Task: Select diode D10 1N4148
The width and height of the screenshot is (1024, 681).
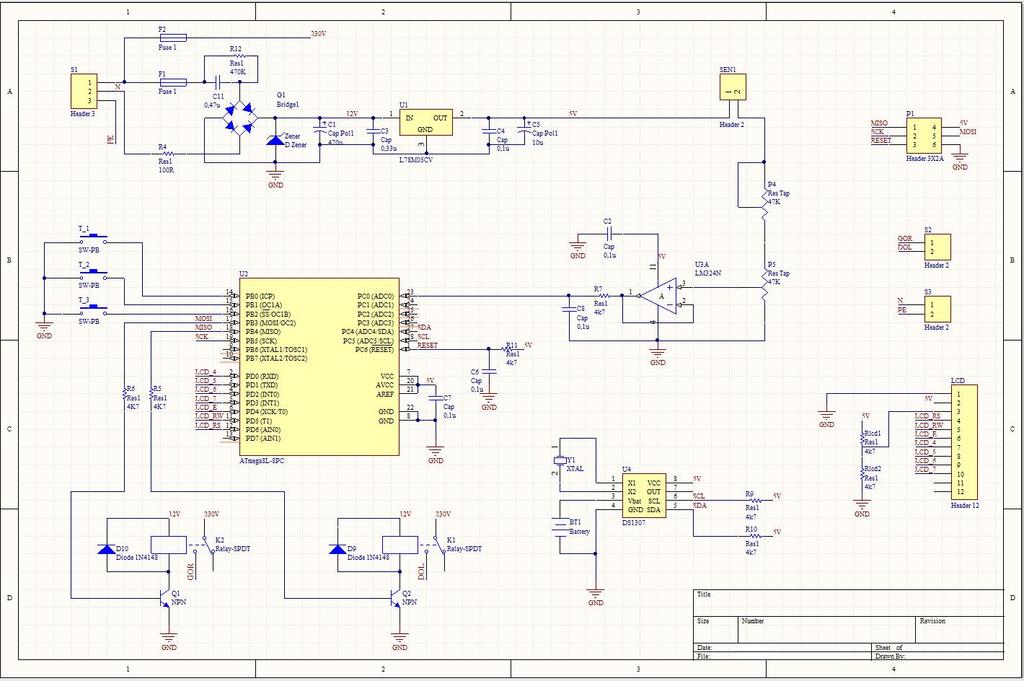Action: 106,550
